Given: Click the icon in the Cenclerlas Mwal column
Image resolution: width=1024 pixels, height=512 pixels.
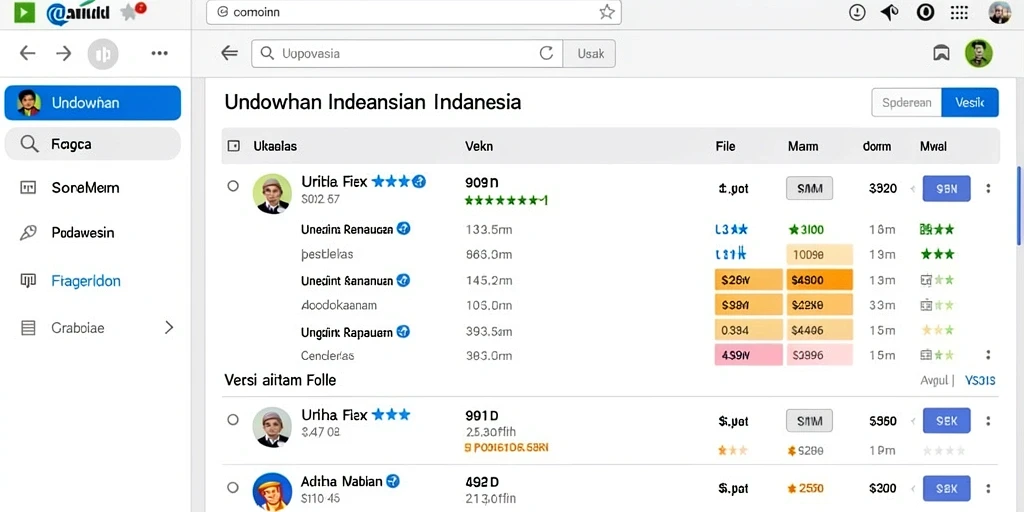Looking at the screenshot, I should pyautogui.click(x=925, y=355).
